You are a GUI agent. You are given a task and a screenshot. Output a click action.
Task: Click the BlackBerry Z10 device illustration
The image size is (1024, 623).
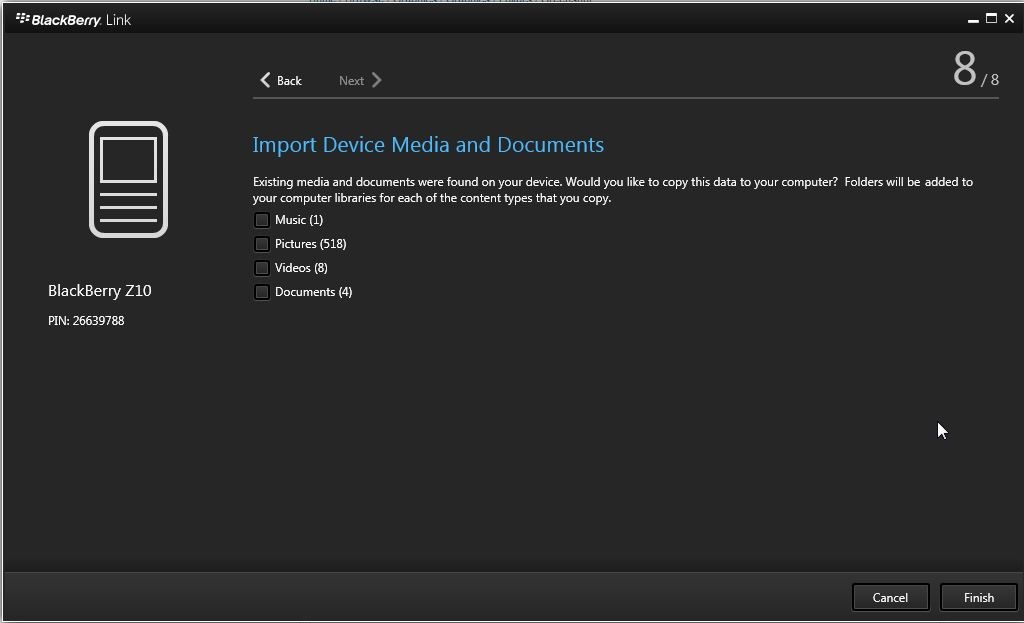click(x=128, y=179)
